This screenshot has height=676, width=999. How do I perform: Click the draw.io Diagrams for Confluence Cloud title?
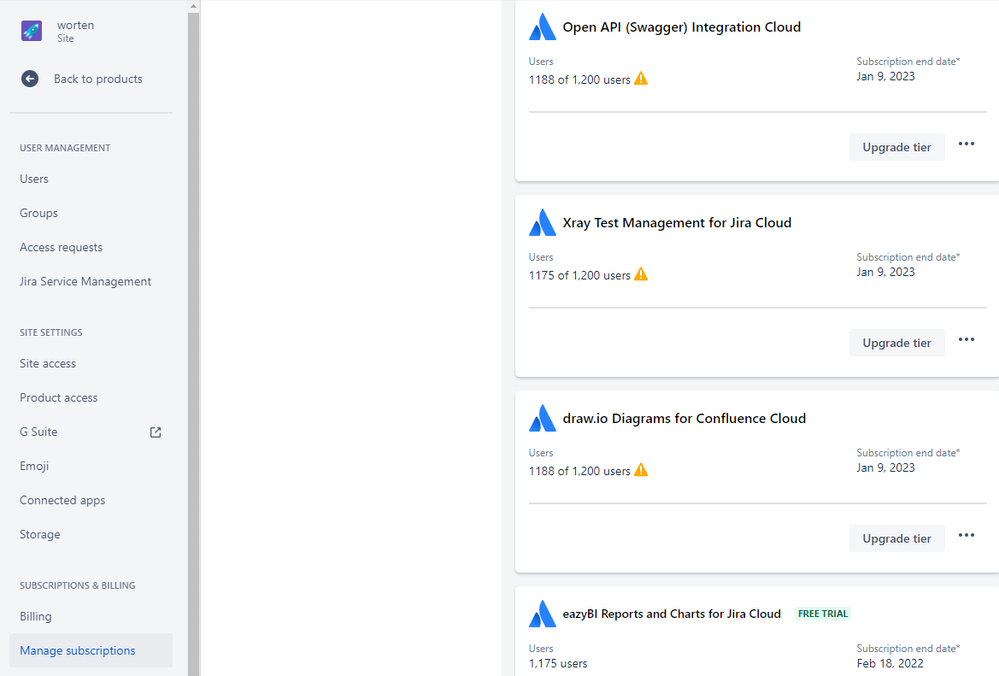coord(684,418)
